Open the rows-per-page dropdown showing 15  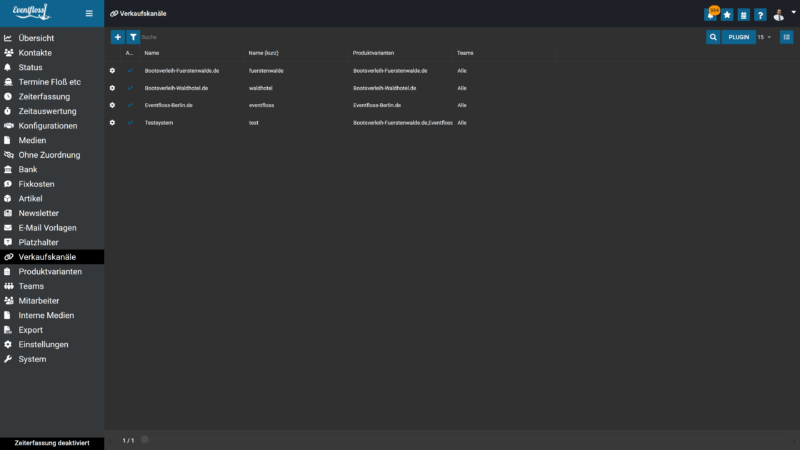click(x=764, y=37)
